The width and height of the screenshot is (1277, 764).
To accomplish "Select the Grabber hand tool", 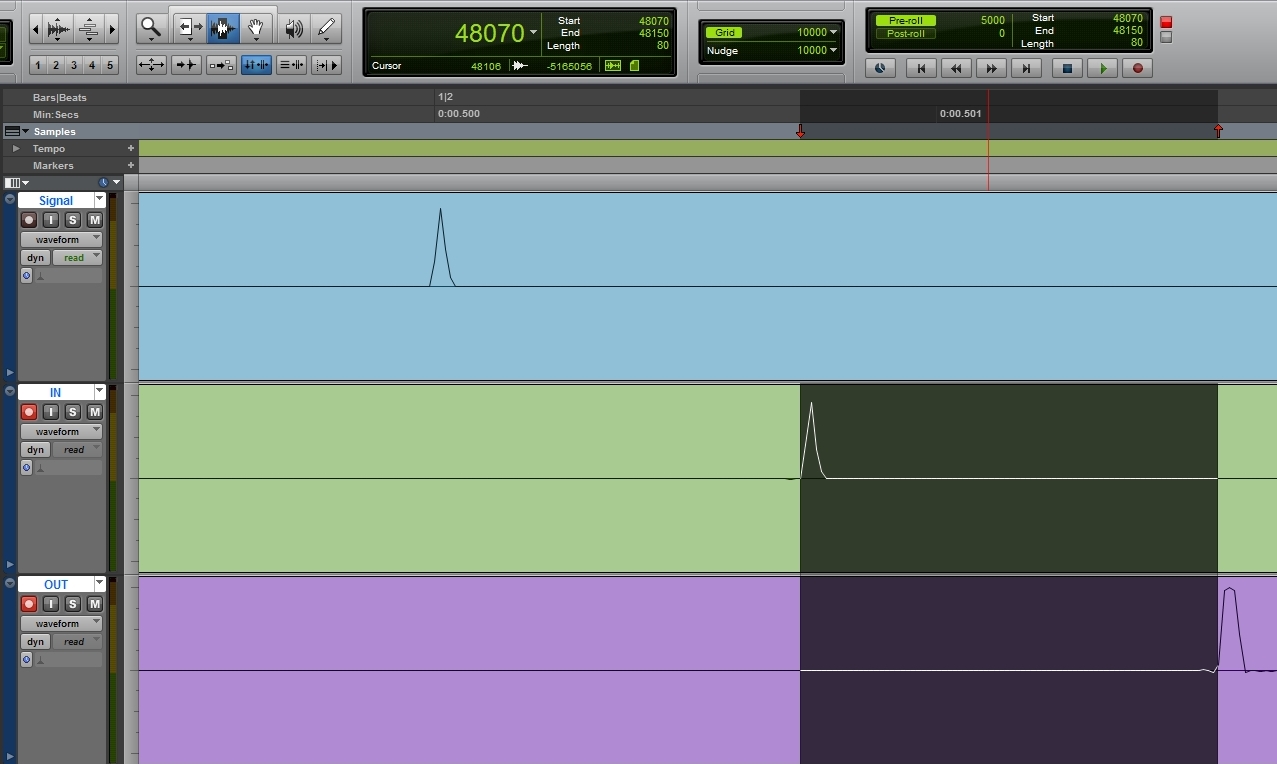I will pyautogui.click(x=256, y=29).
